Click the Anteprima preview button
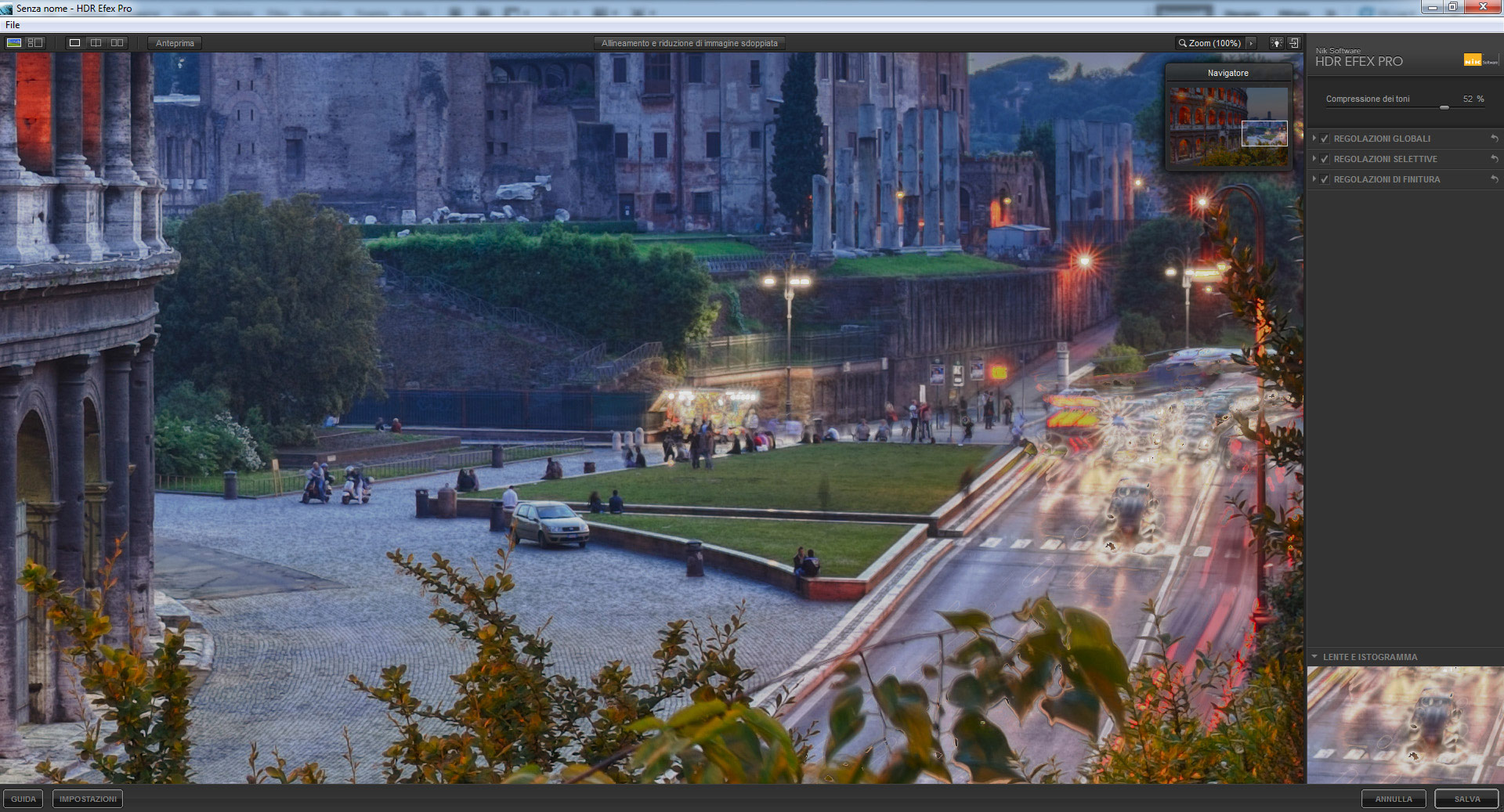Screen dimensions: 1504x812 [x=175, y=43]
